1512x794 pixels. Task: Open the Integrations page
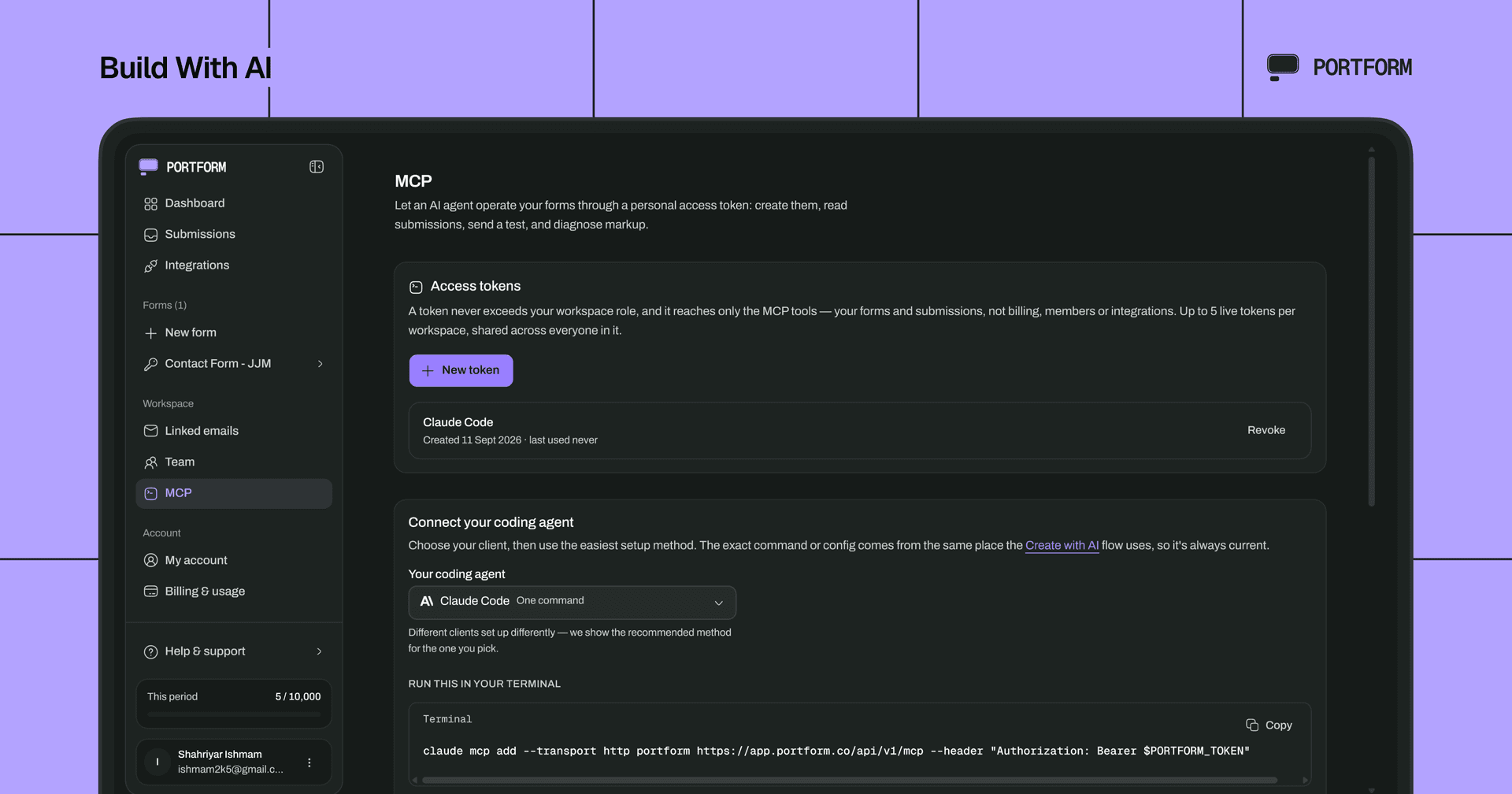coord(234,265)
